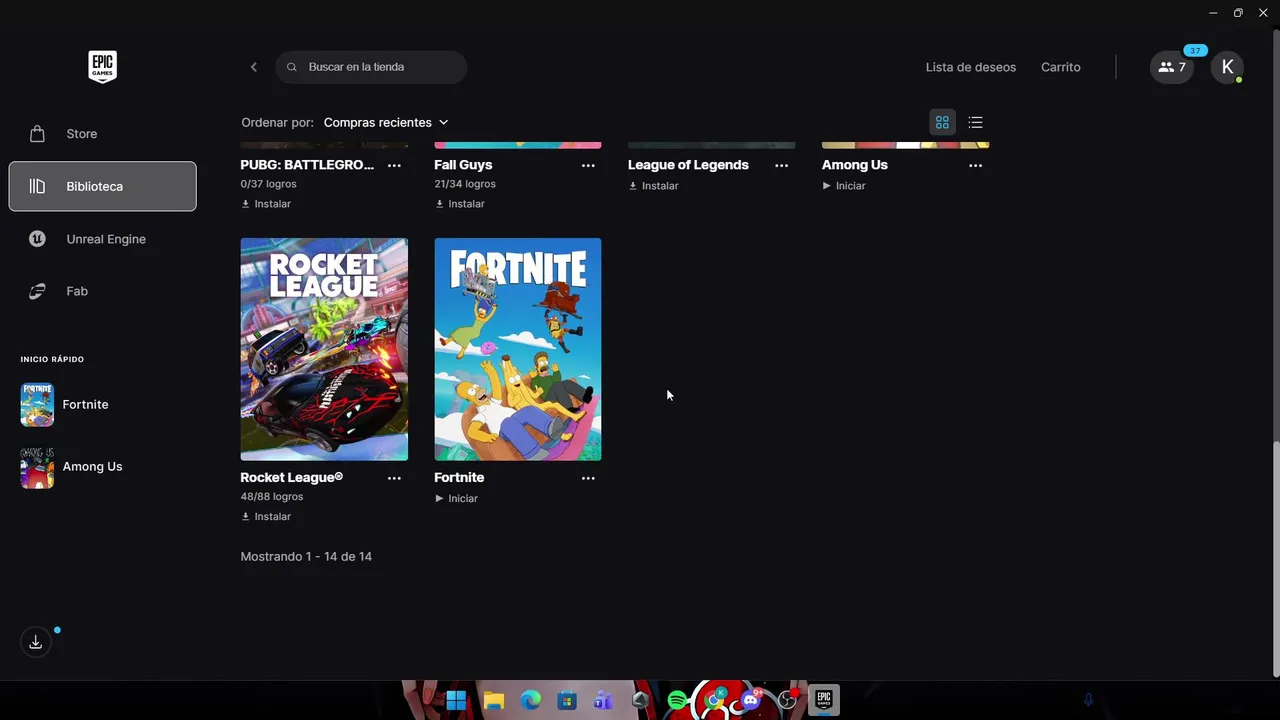The image size is (1280, 720).
Task: Open Lista de deseos
Action: coord(970,67)
